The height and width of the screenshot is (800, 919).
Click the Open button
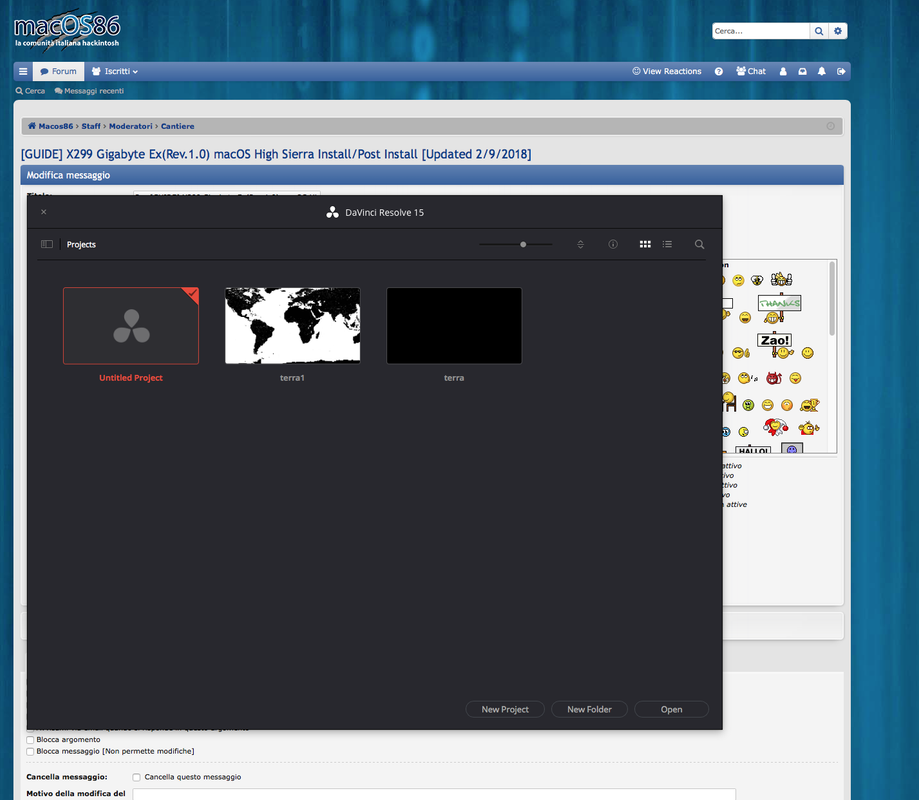(x=671, y=709)
